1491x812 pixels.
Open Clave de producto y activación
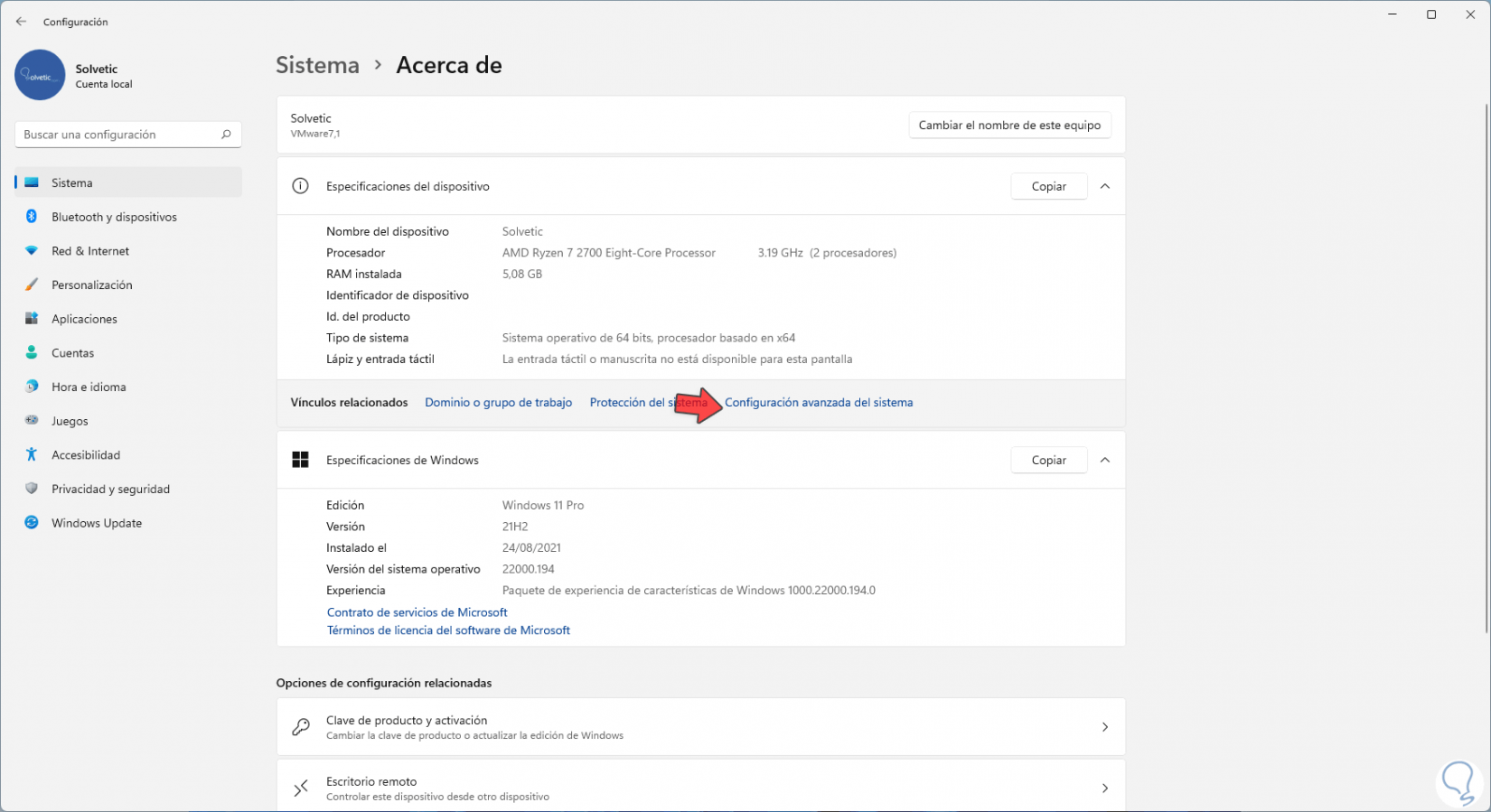coord(701,727)
